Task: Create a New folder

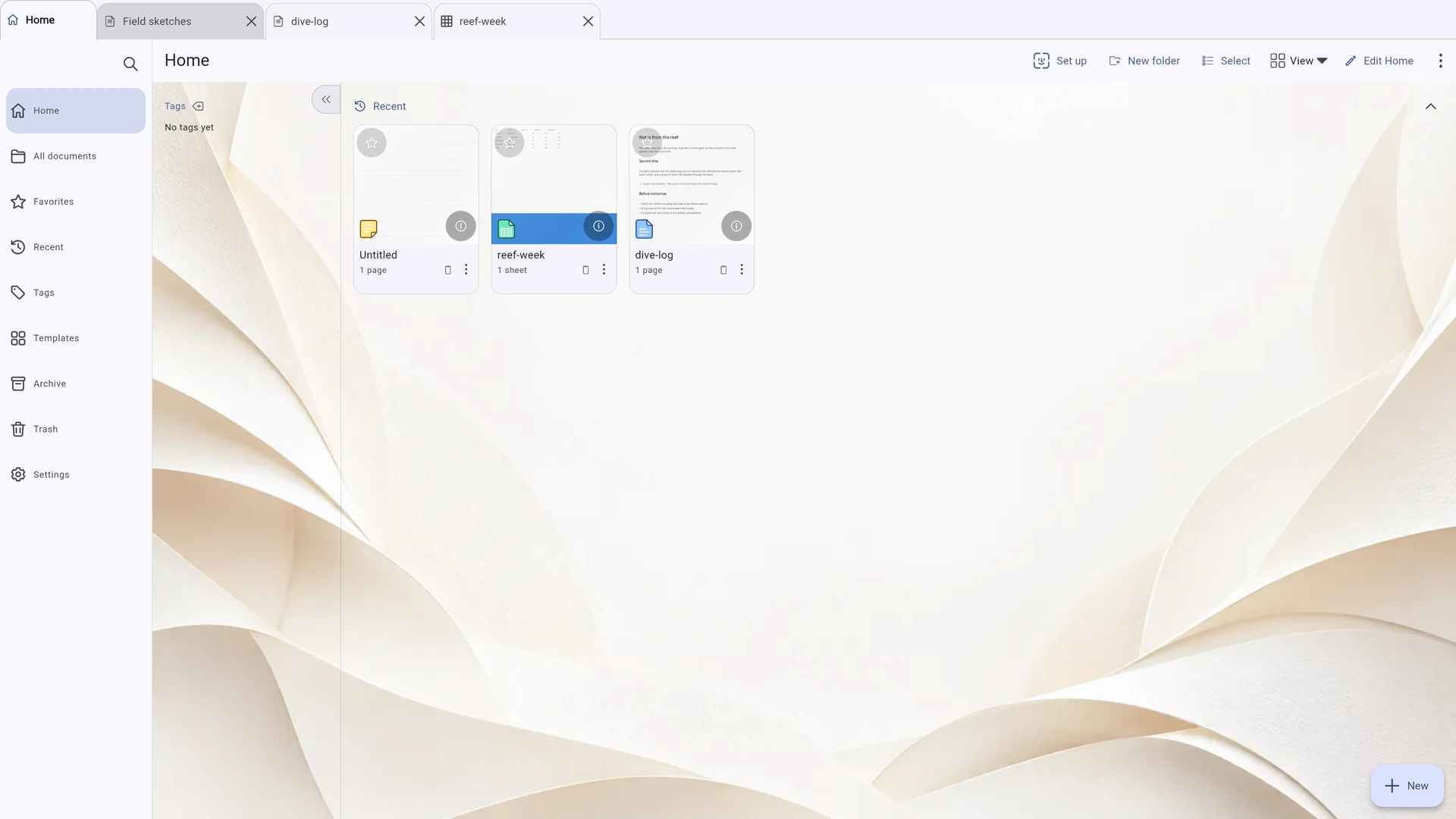Action: [x=1144, y=61]
